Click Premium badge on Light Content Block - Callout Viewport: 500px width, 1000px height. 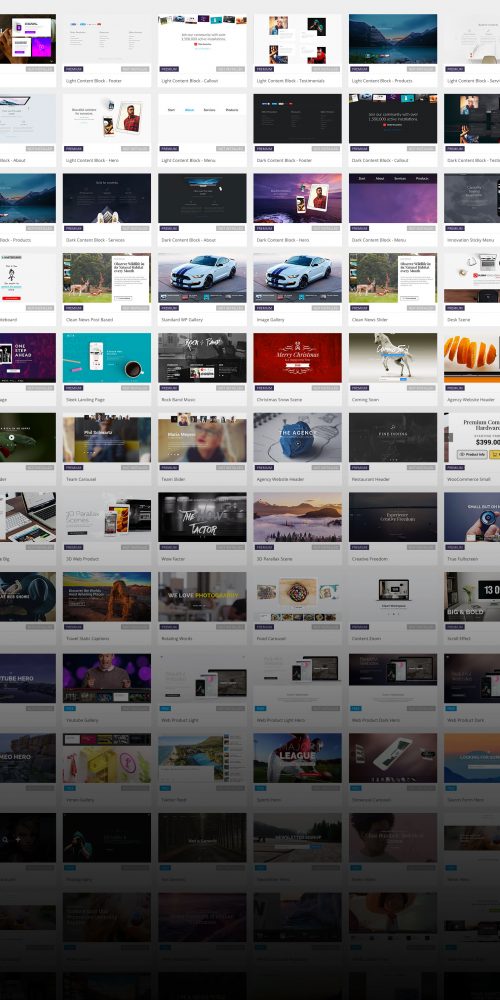click(170, 69)
